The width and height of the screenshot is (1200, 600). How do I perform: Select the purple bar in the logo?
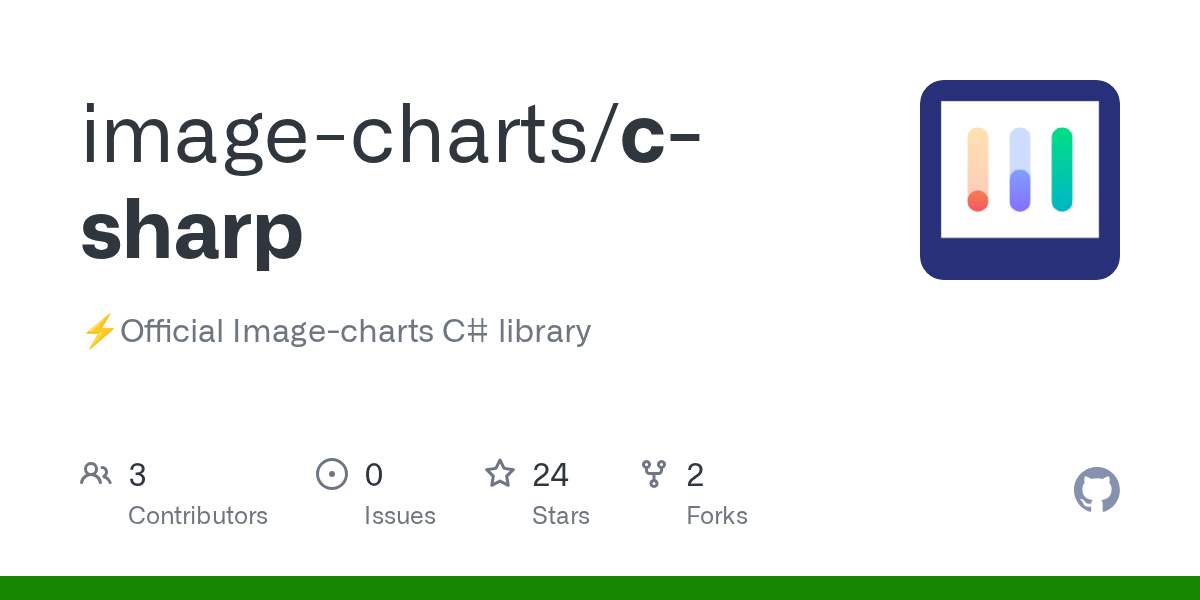(x=1020, y=170)
